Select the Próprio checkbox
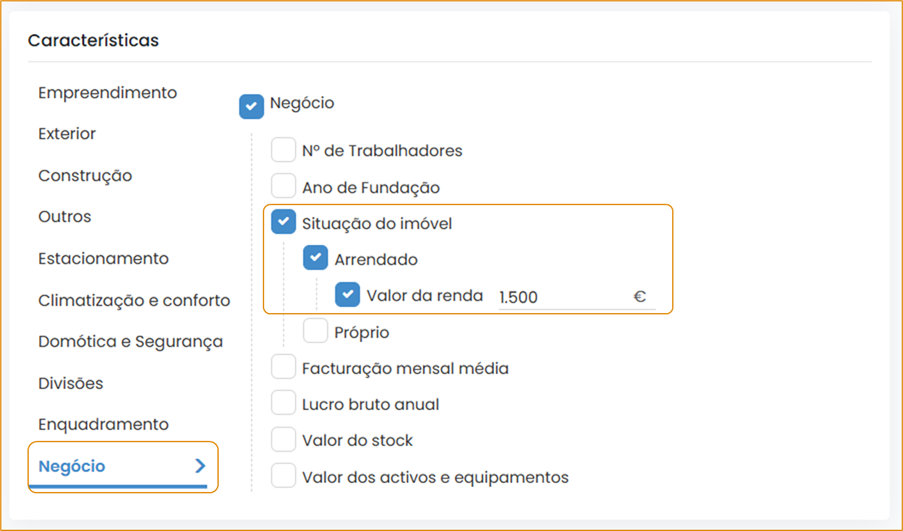The image size is (903, 531). [x=316, y=331]
